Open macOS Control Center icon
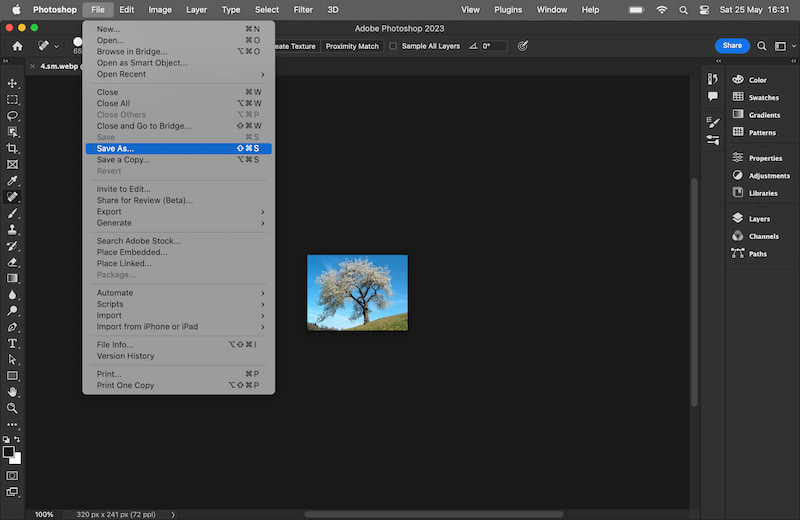This screenshot has height=520, width=800. (704, 10)
